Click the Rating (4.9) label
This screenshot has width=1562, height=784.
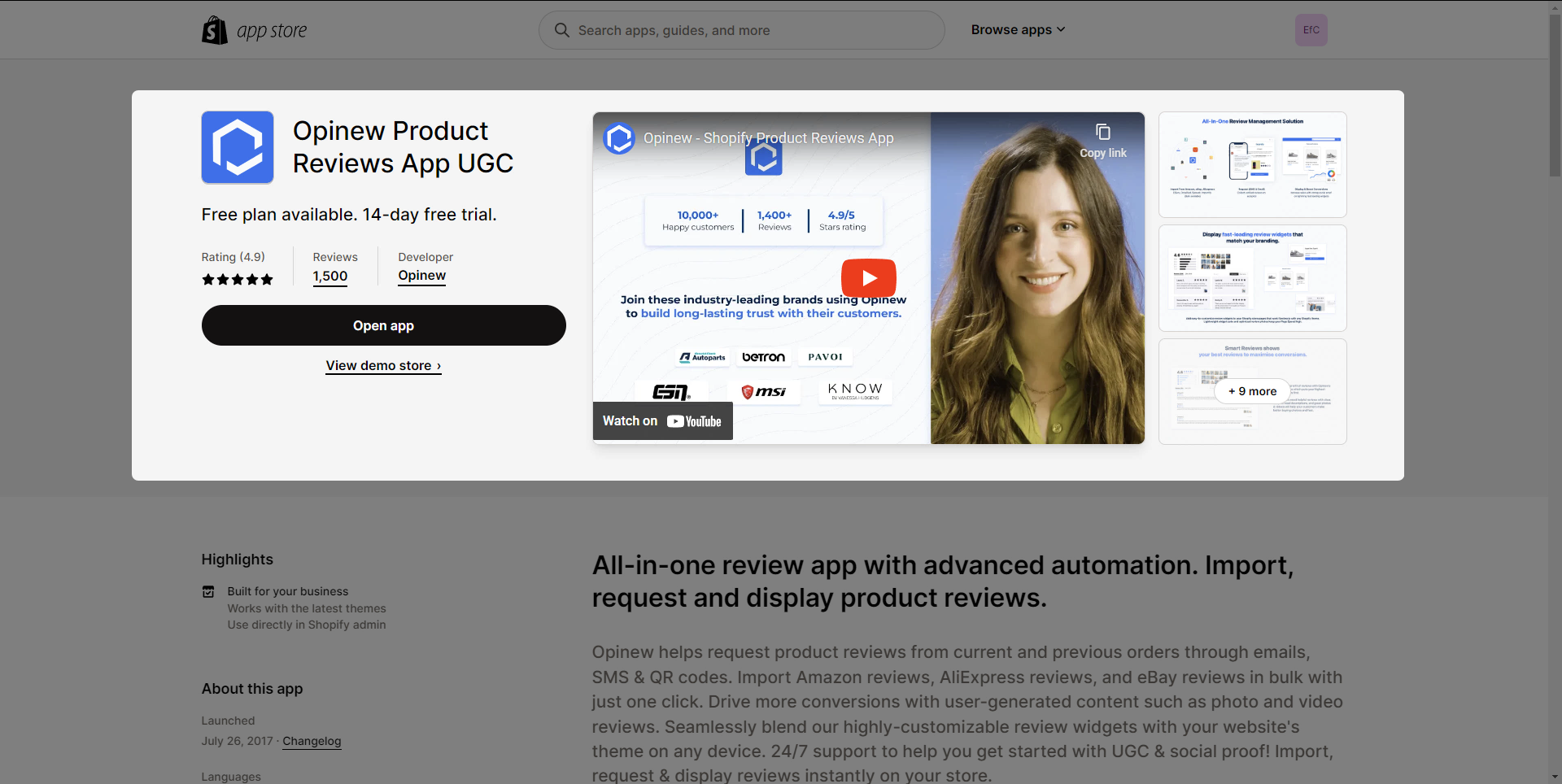(233, 257)
